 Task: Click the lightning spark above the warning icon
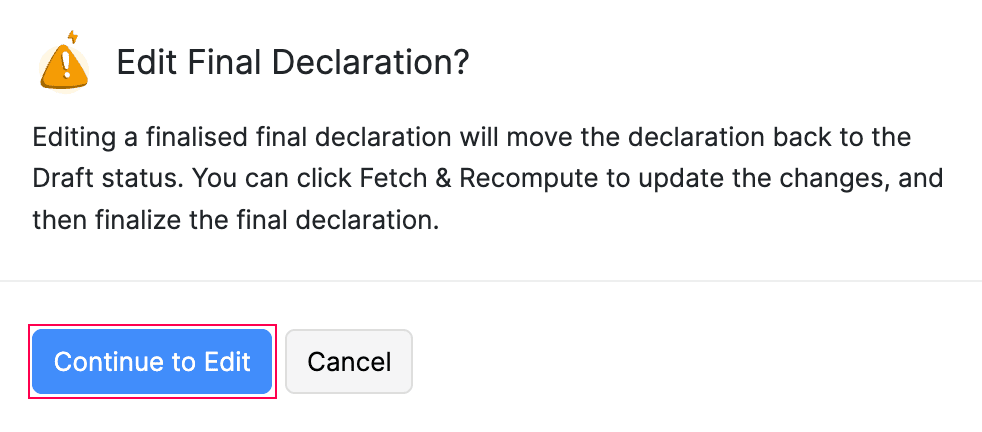71,37
